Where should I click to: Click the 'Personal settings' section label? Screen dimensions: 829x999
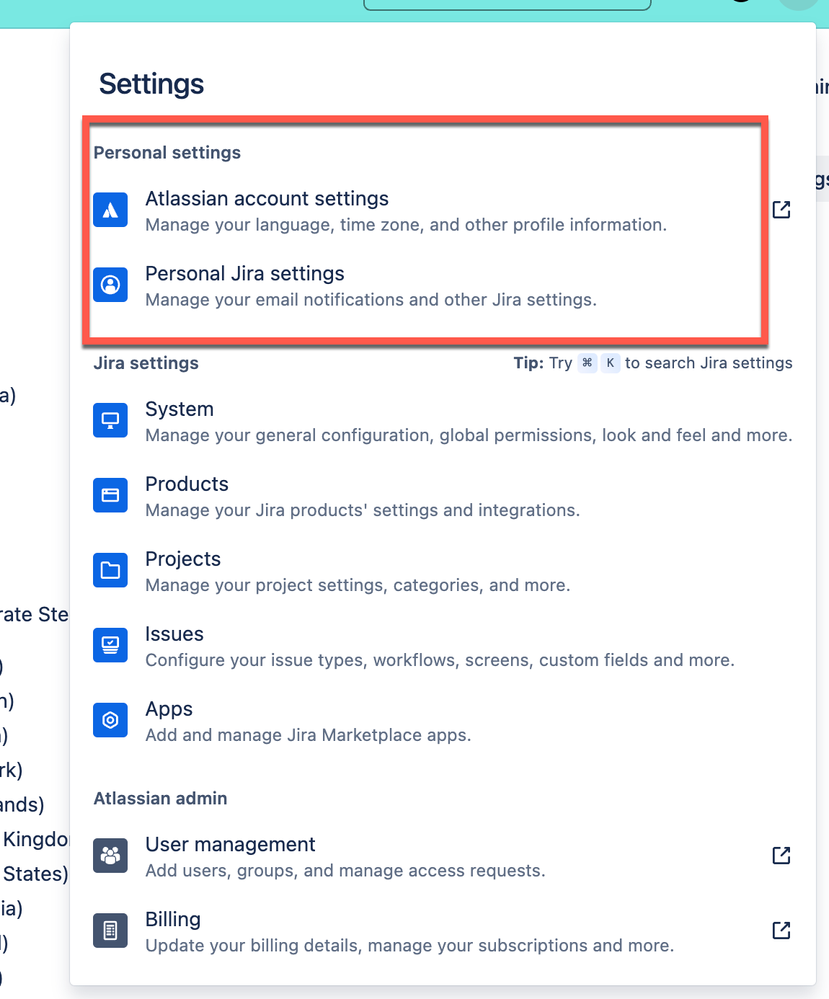pyautogui.click(x=167, y=153)
